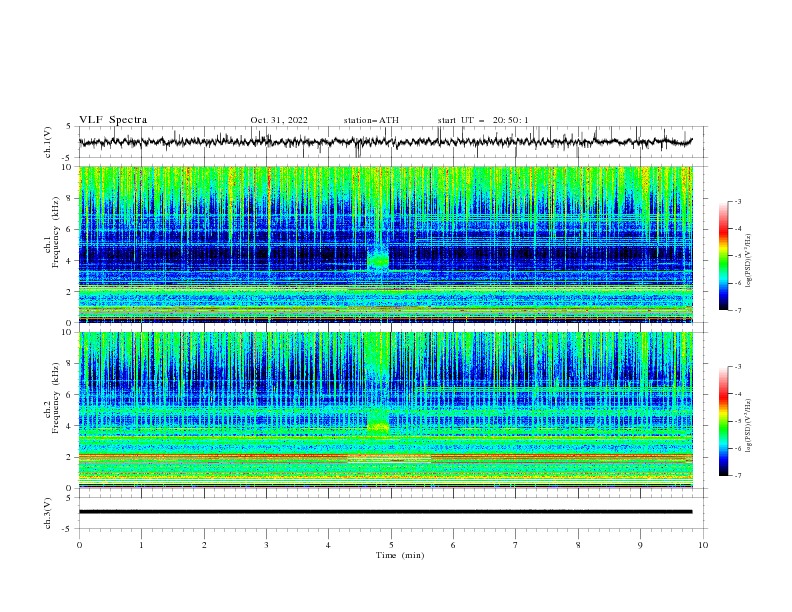The width and height of the screenshot is (792, 612).
Task: Click the time axis tick label "10"
Action: pyautogui.click(x=703, y=545)
